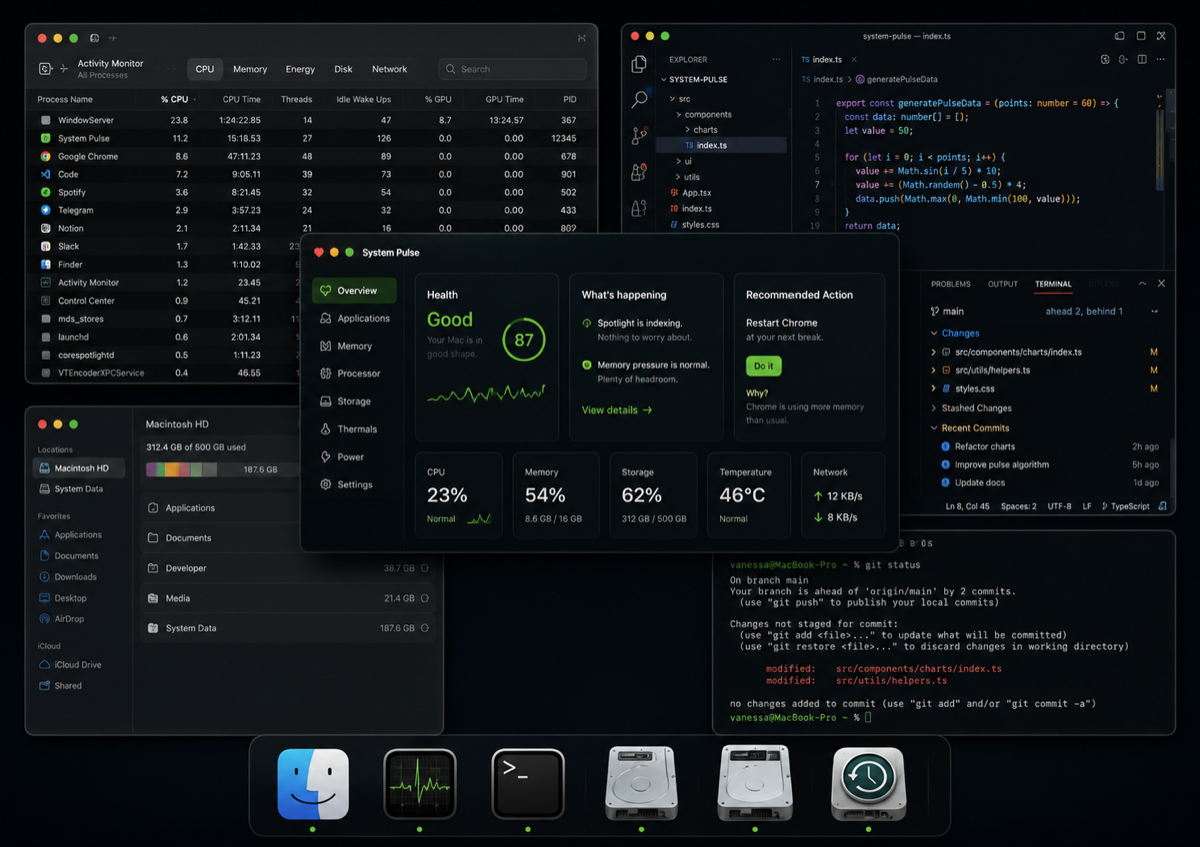Click the Thermals icon in System Pulse sidebar
The width and height of the screenshot is (1200, 847).
[326, 429]
